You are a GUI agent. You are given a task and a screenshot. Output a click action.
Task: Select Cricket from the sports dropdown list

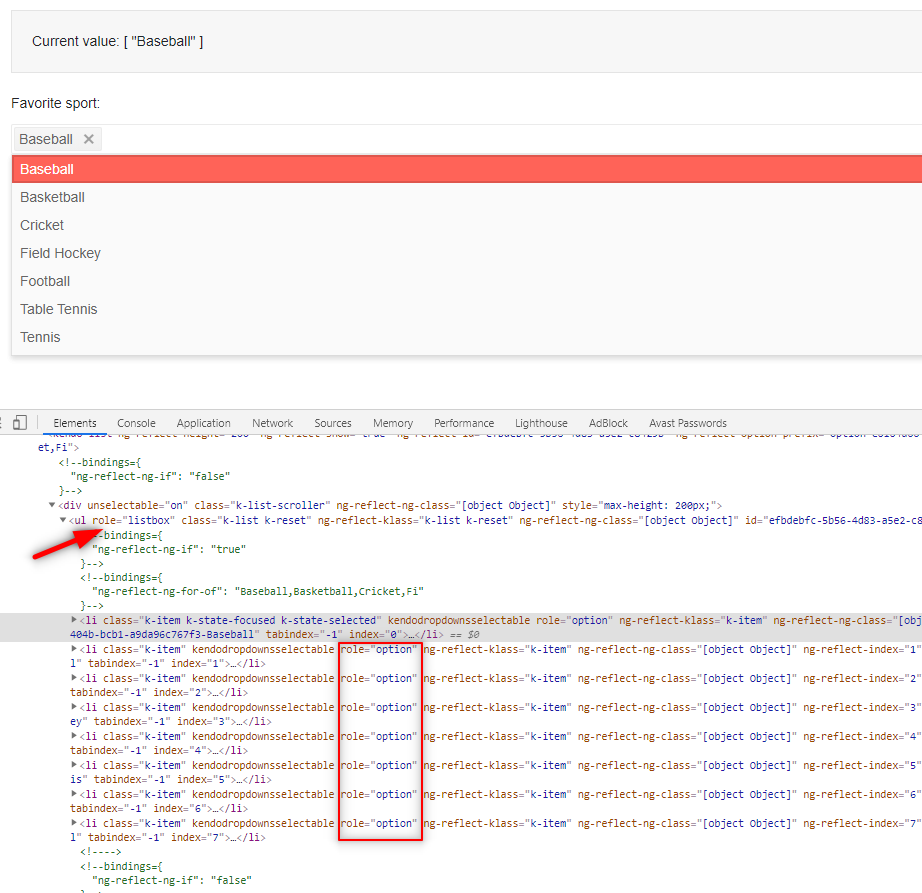coord(41,225)
